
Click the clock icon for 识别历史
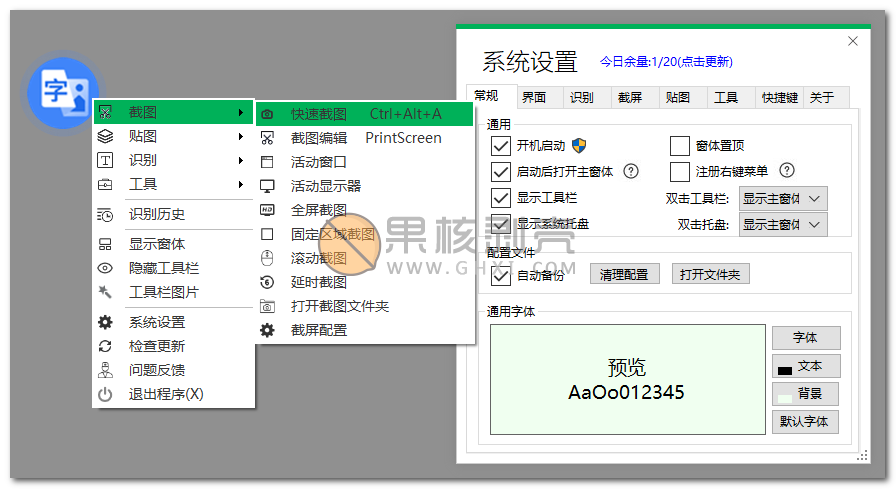coord(105,214)
